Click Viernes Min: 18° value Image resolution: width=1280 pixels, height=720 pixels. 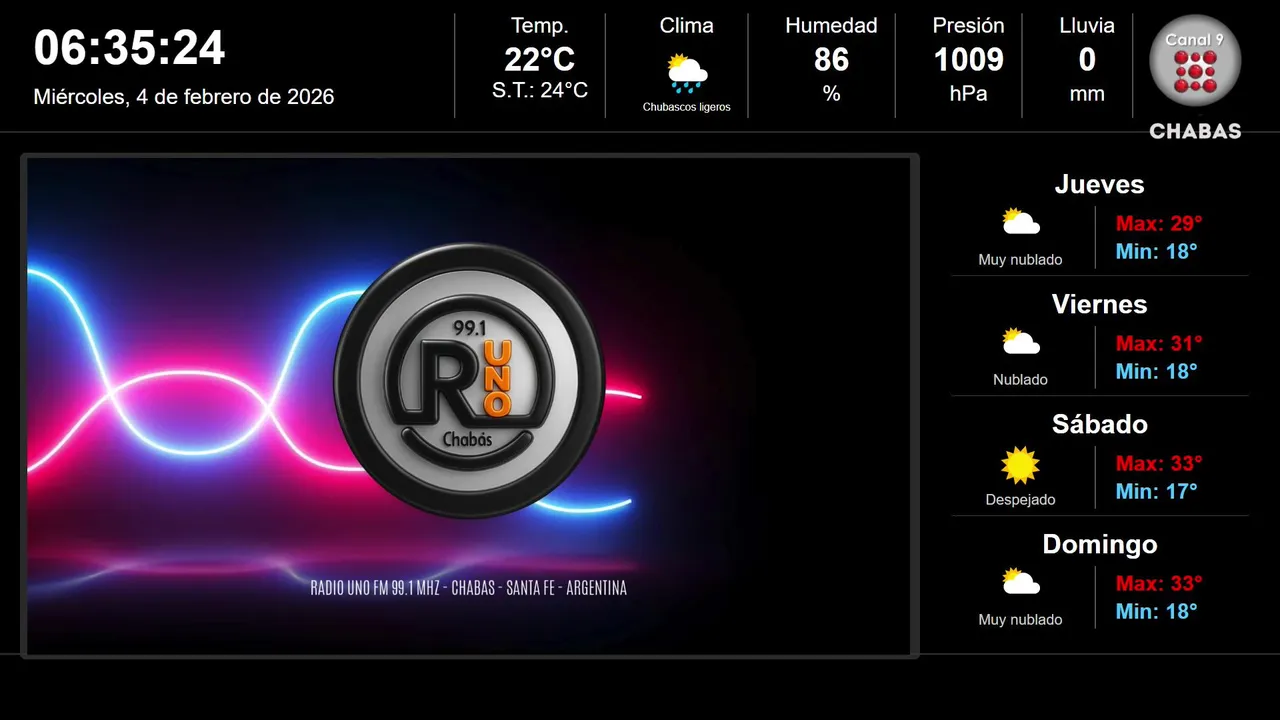1156,371
